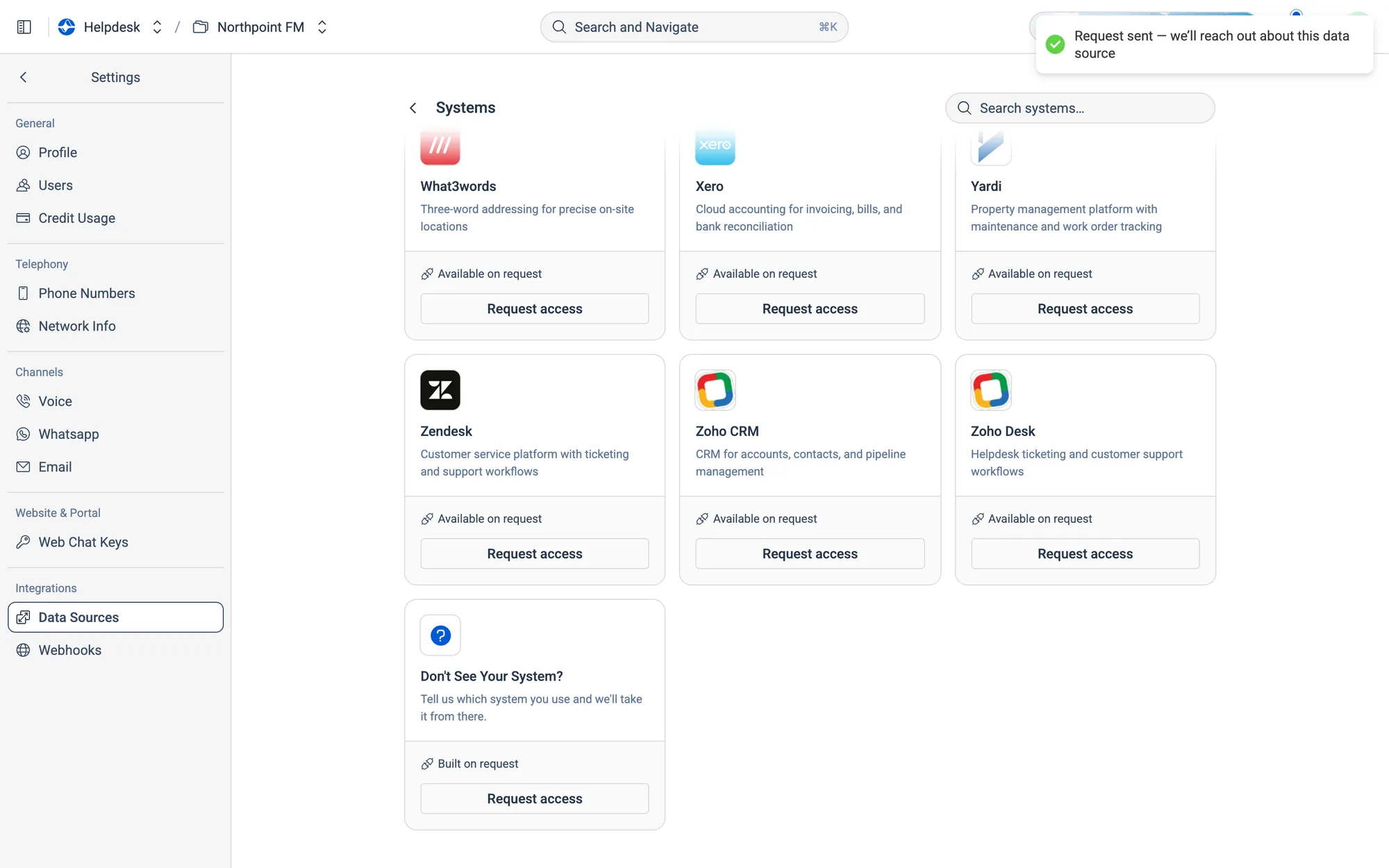This screenshot has width=1389, height=868.
Task: Open the Webhooks page
Action: click(x=115, y=650)
